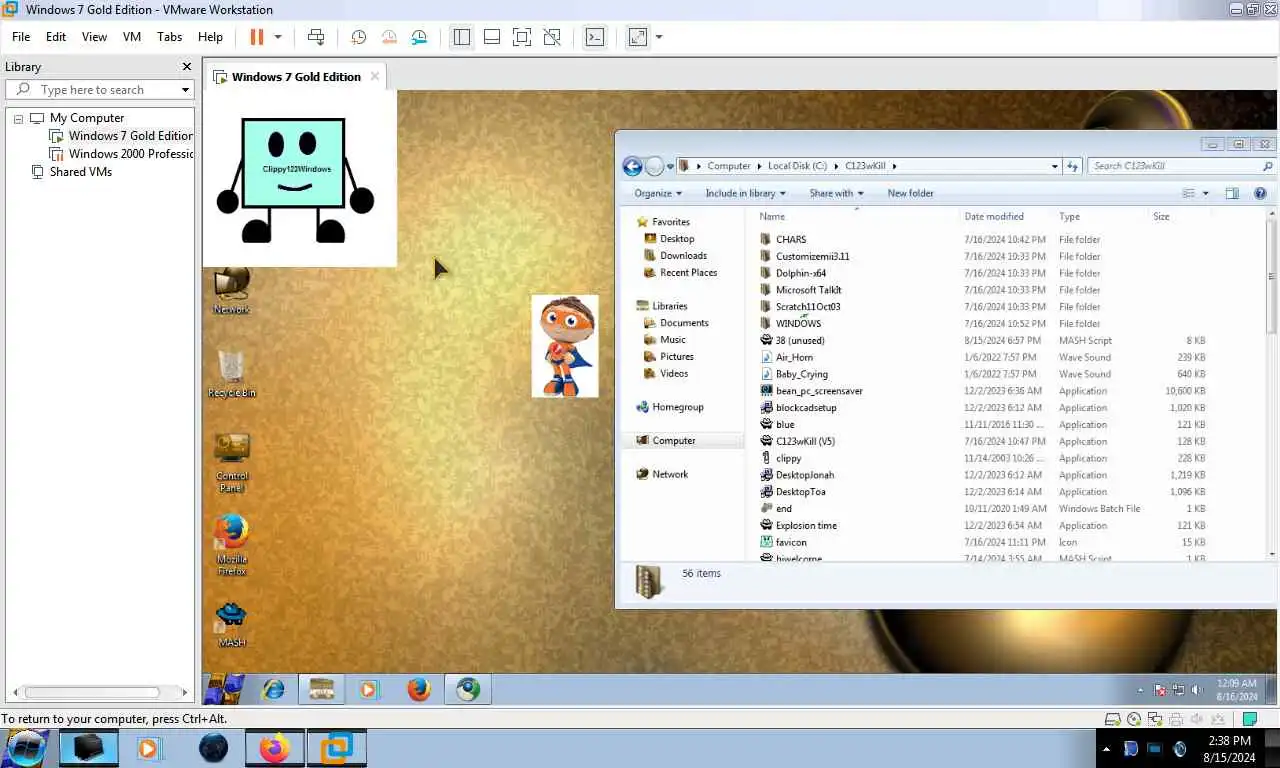The width and height of the screenshot is (1280, 768).
Task: Toggle the Library sidebar view icon
Action: [x=461, y=37]
